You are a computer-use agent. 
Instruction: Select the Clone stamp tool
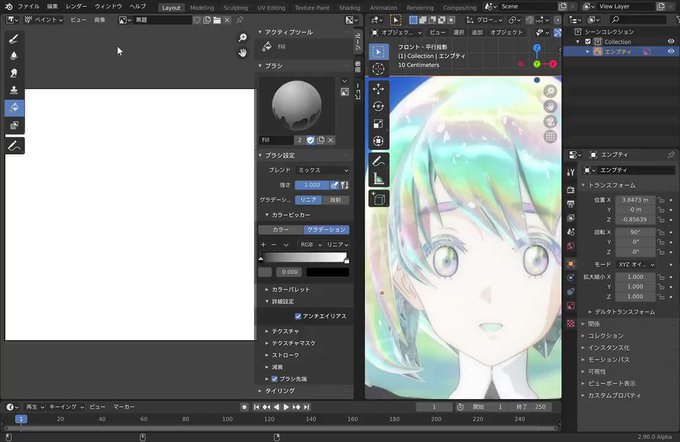click(14, 90)
